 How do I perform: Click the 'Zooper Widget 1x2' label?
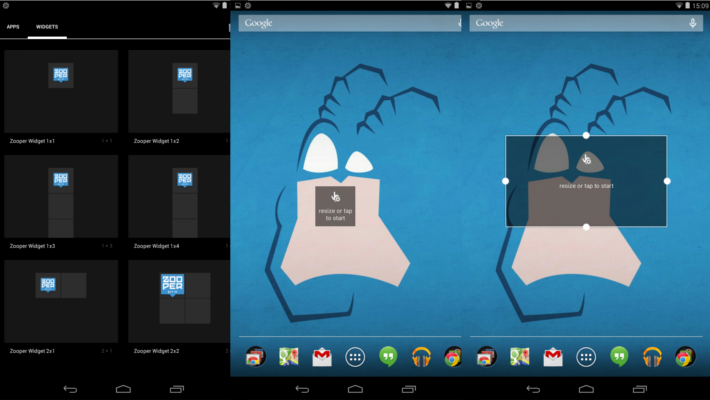click(x=156, y=141)
